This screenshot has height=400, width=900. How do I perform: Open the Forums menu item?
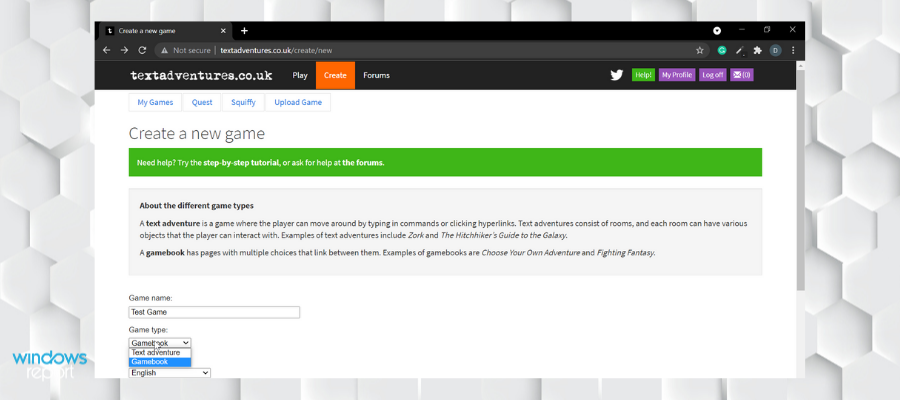tap(377, 75)
